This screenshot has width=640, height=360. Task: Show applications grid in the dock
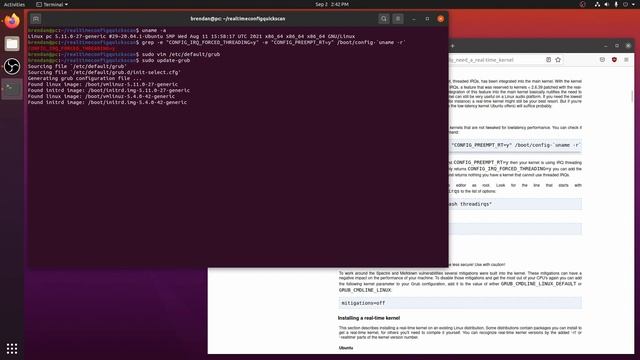[12, 348]
